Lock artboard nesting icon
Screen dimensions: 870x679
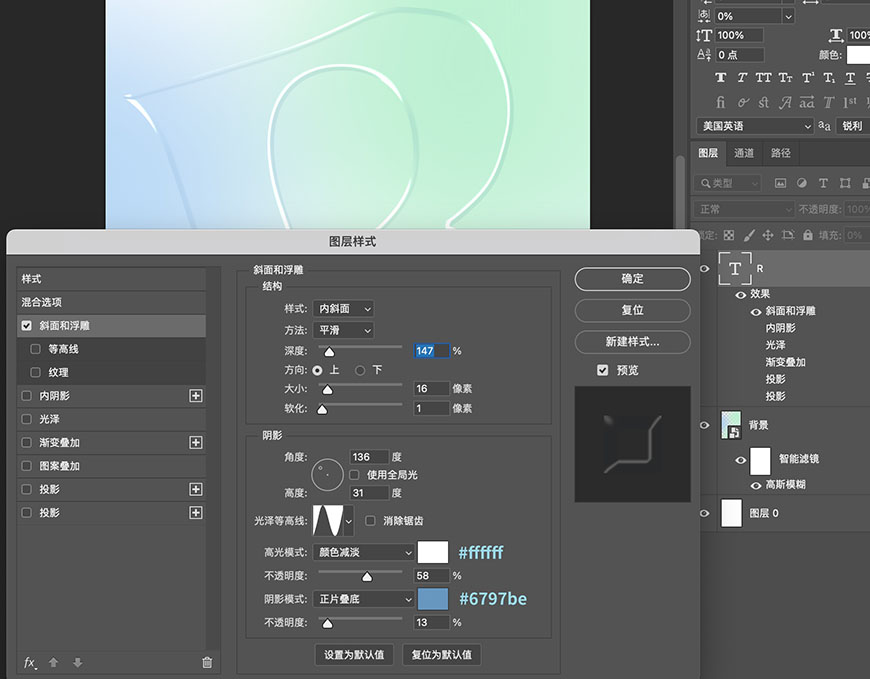[x=788, y=235]
